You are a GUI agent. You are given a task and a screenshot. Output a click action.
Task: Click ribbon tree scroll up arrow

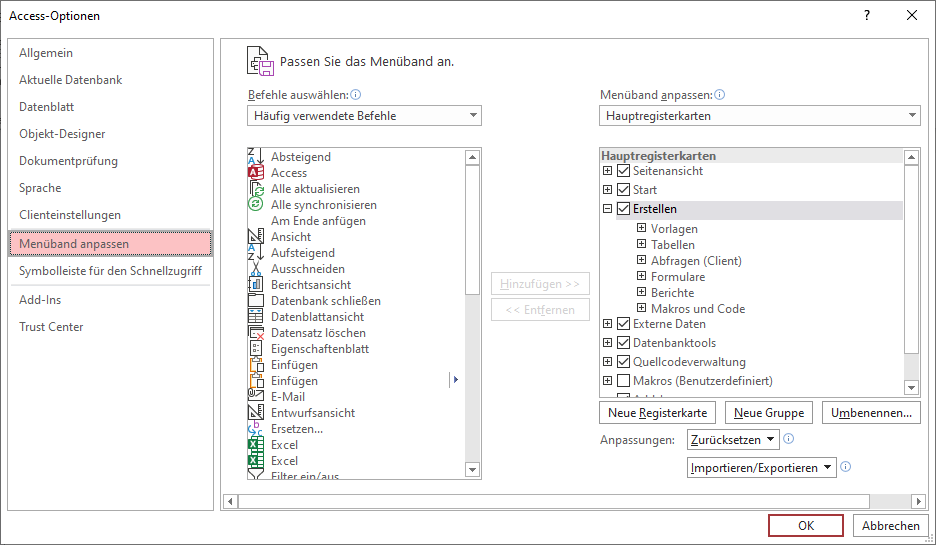point(911,158)
